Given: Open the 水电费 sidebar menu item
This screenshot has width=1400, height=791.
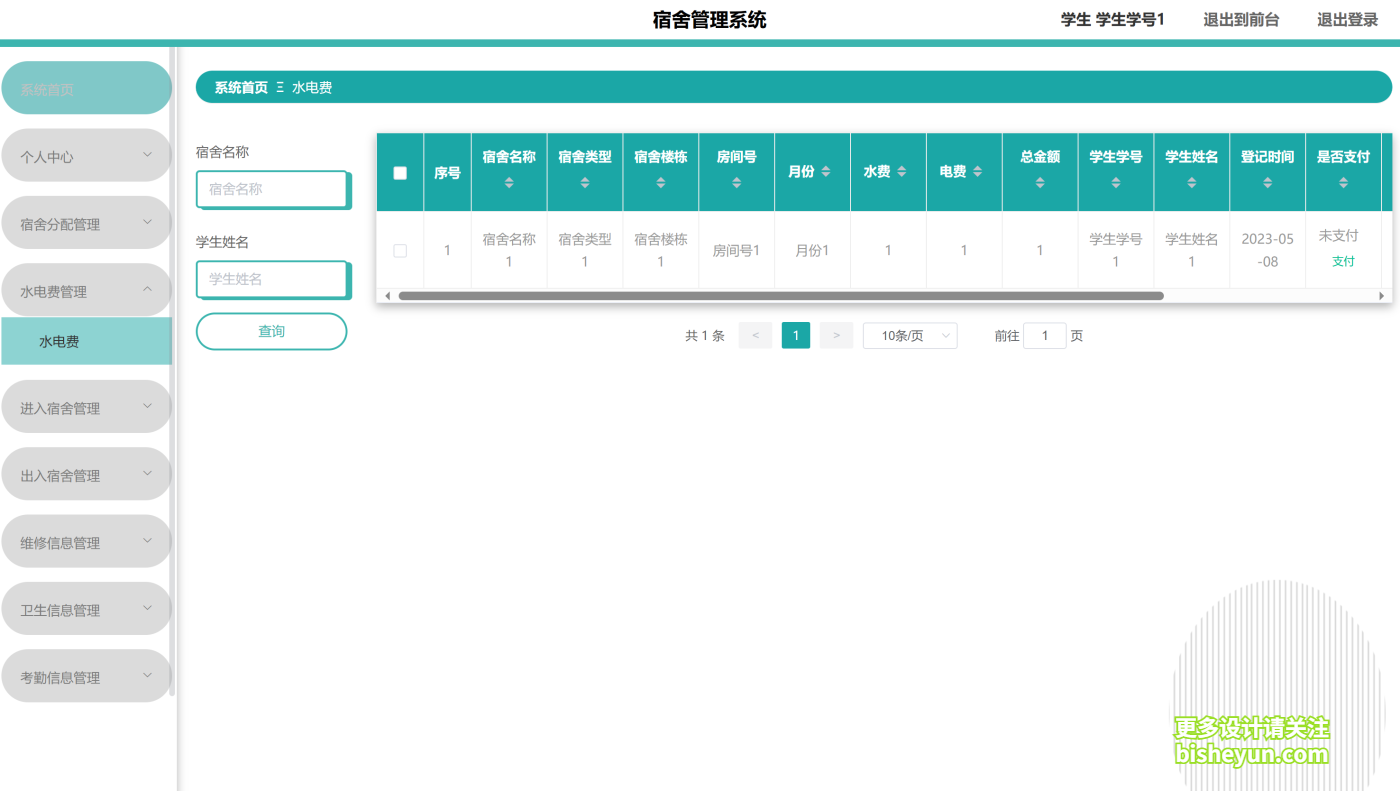Looking at the screenshot, I should click(x=86, y=340).
